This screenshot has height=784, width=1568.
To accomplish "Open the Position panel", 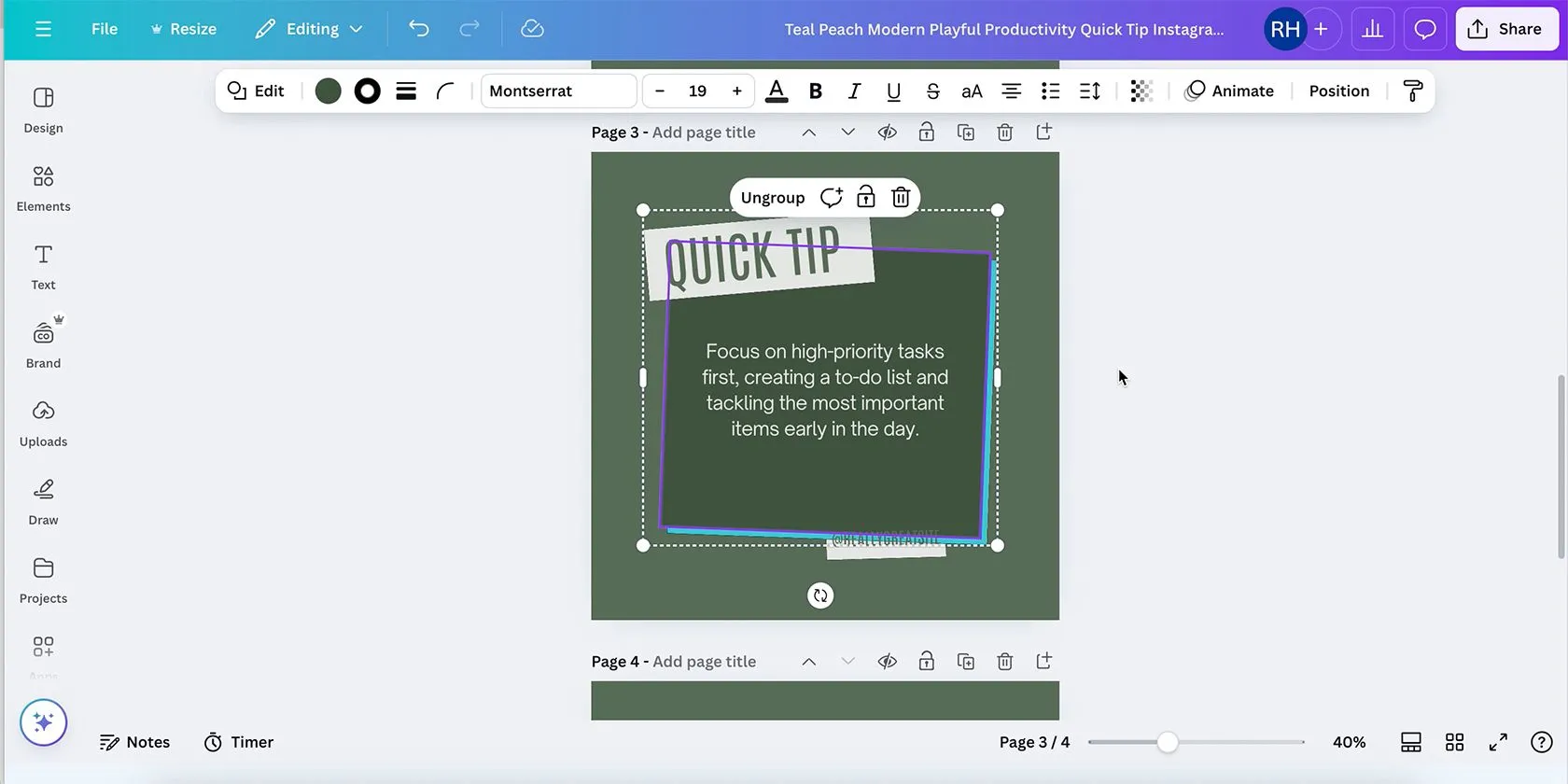I will point(1338,91).
